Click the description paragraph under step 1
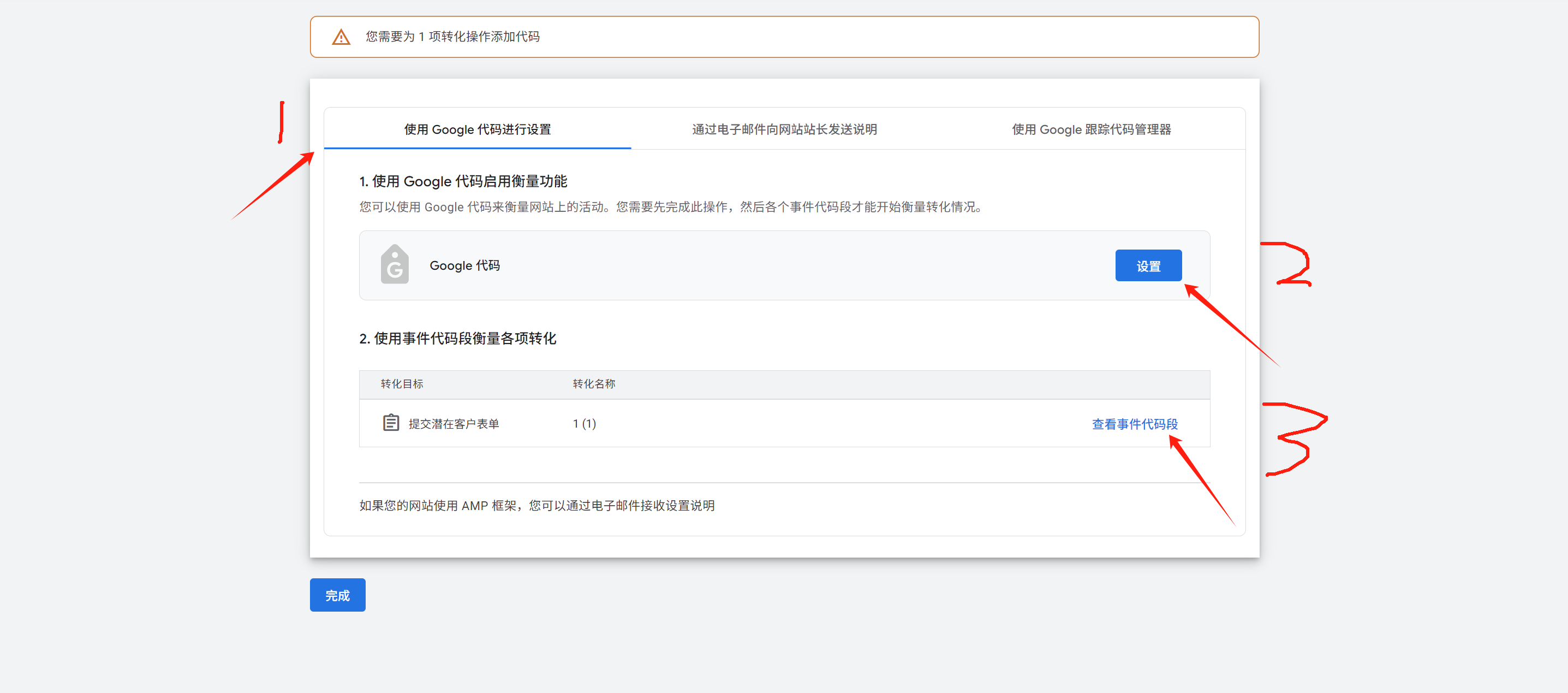Viewport: 1568px width, 693px height. point(671,207)
